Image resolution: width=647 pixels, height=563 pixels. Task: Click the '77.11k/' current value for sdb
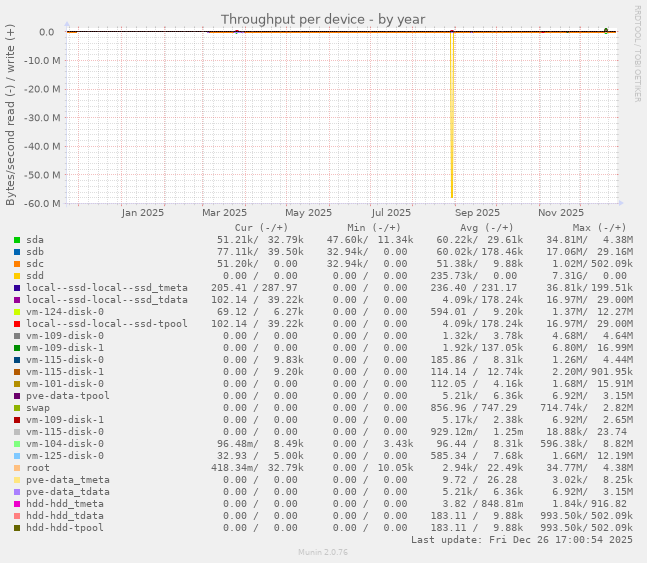click(x=238, y=252)
